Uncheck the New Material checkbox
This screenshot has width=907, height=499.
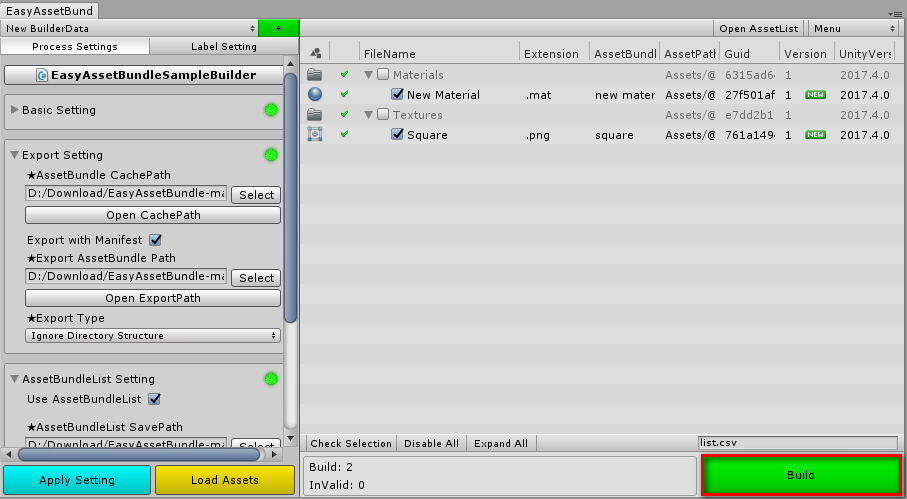(397, 94)
